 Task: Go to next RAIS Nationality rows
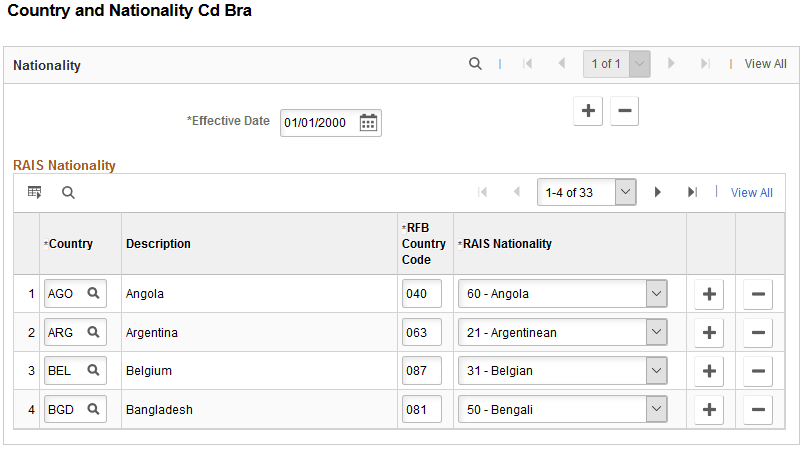tap(657, 192)
